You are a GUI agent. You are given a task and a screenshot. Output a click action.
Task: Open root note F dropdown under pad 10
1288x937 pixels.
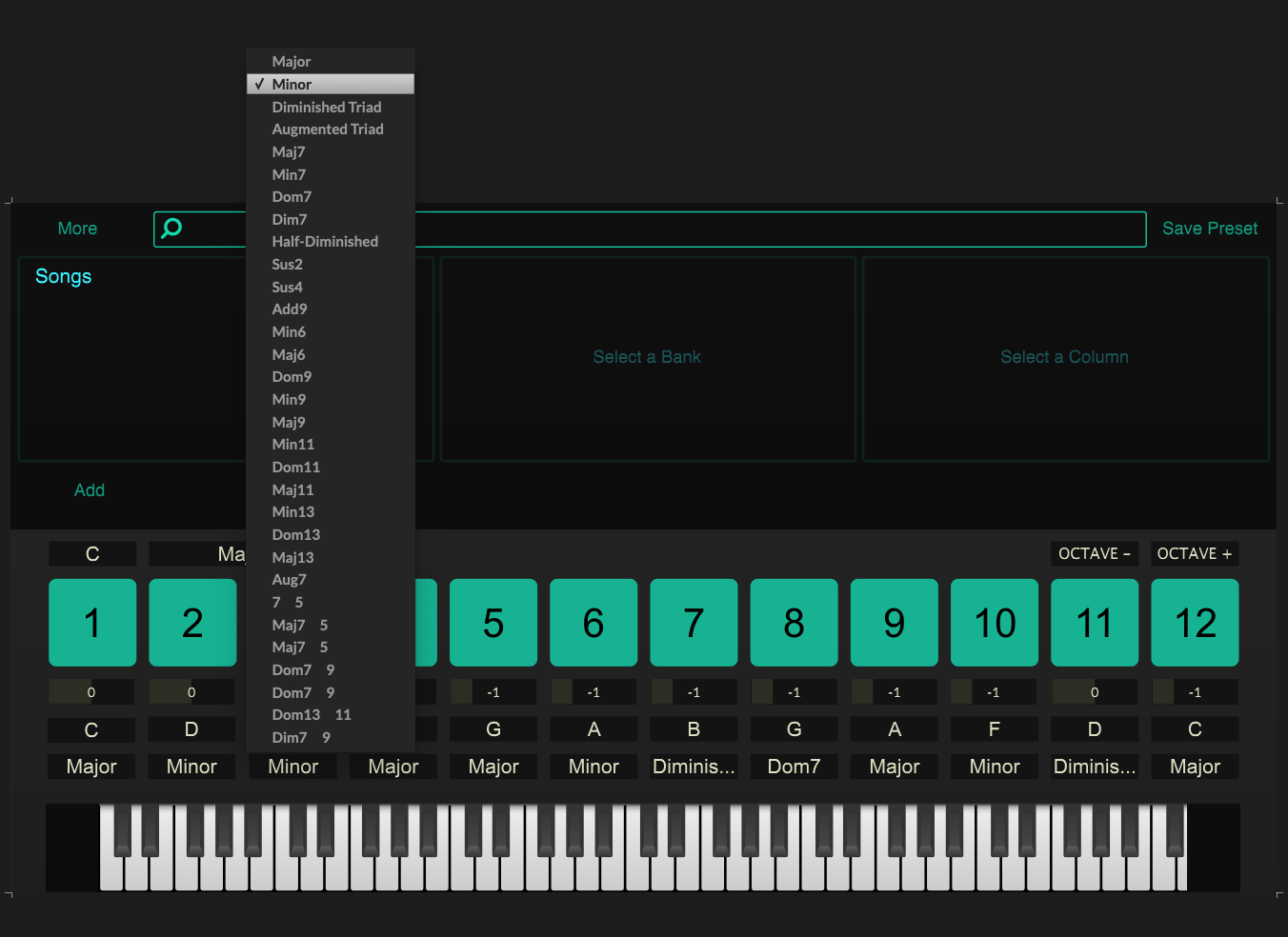click(x=995, y=729)
